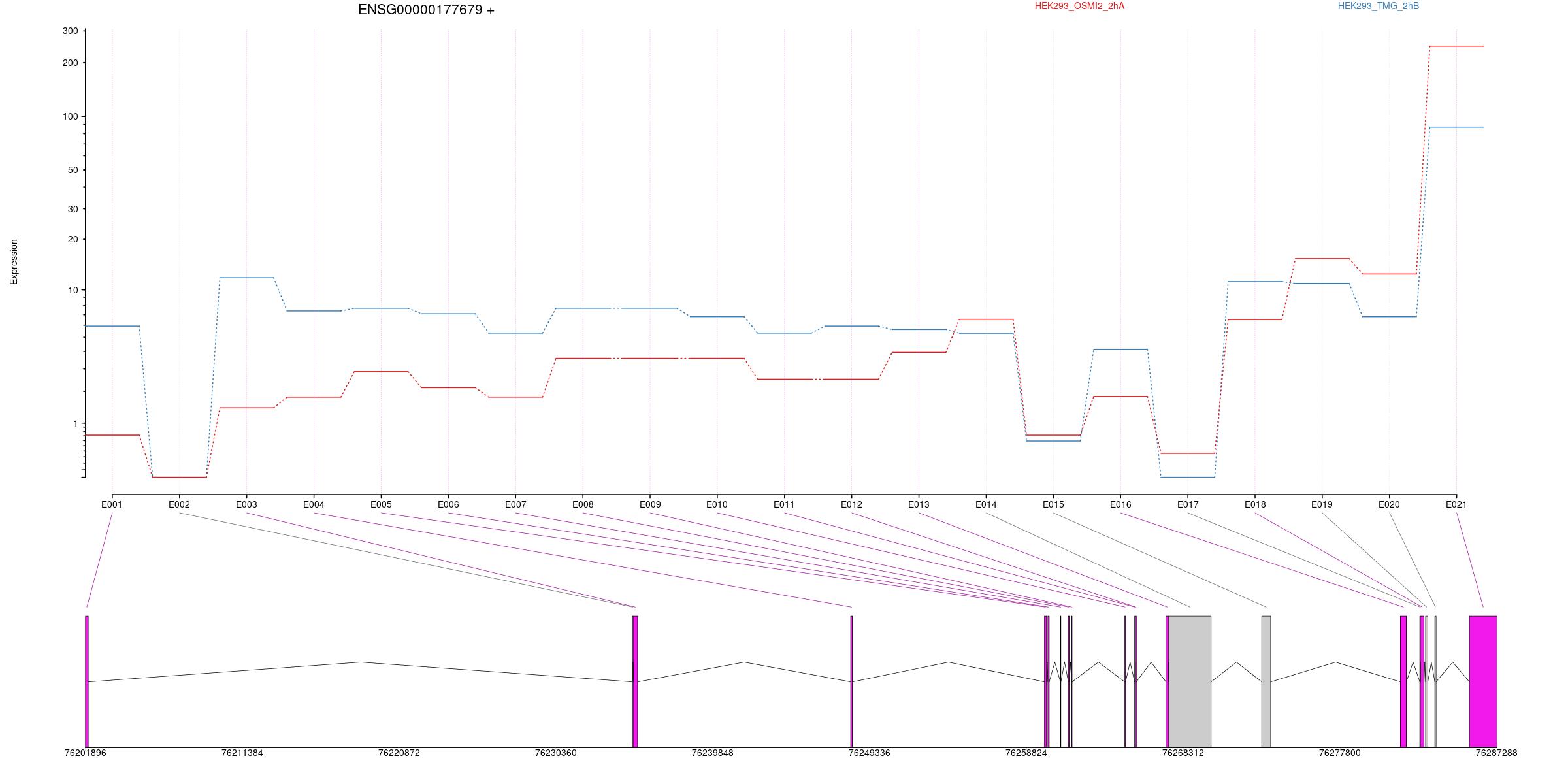Viewport: 1568px width, 784px height.
Task: Click exon label E002
Action: (x=179, y=504)
